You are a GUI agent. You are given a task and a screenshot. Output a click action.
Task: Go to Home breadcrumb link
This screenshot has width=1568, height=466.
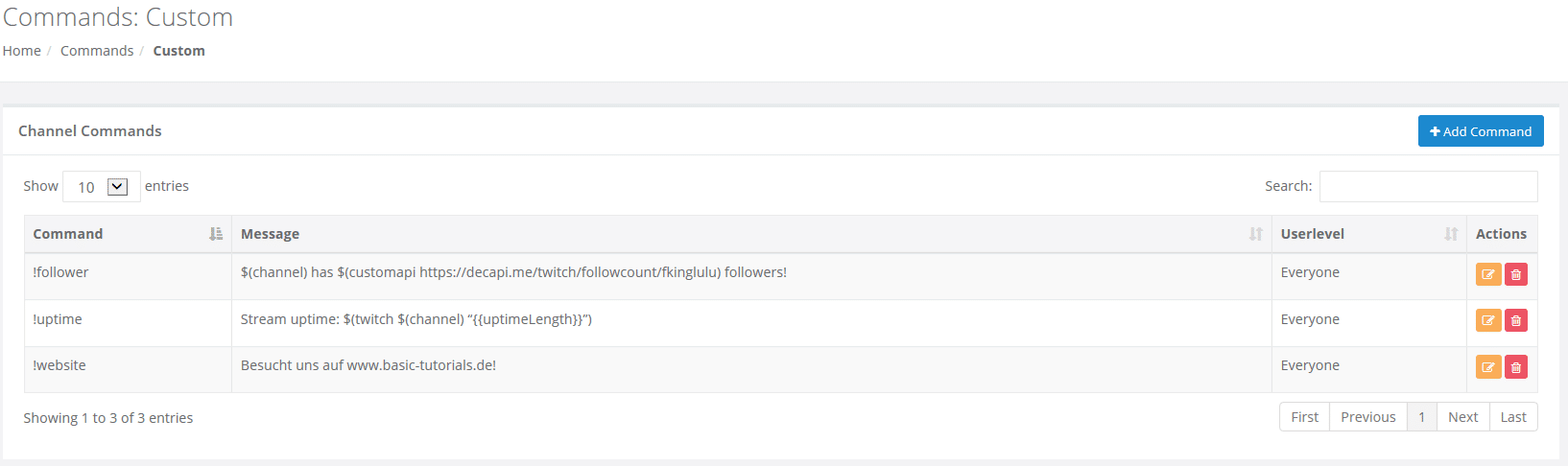tap(22, 51)
